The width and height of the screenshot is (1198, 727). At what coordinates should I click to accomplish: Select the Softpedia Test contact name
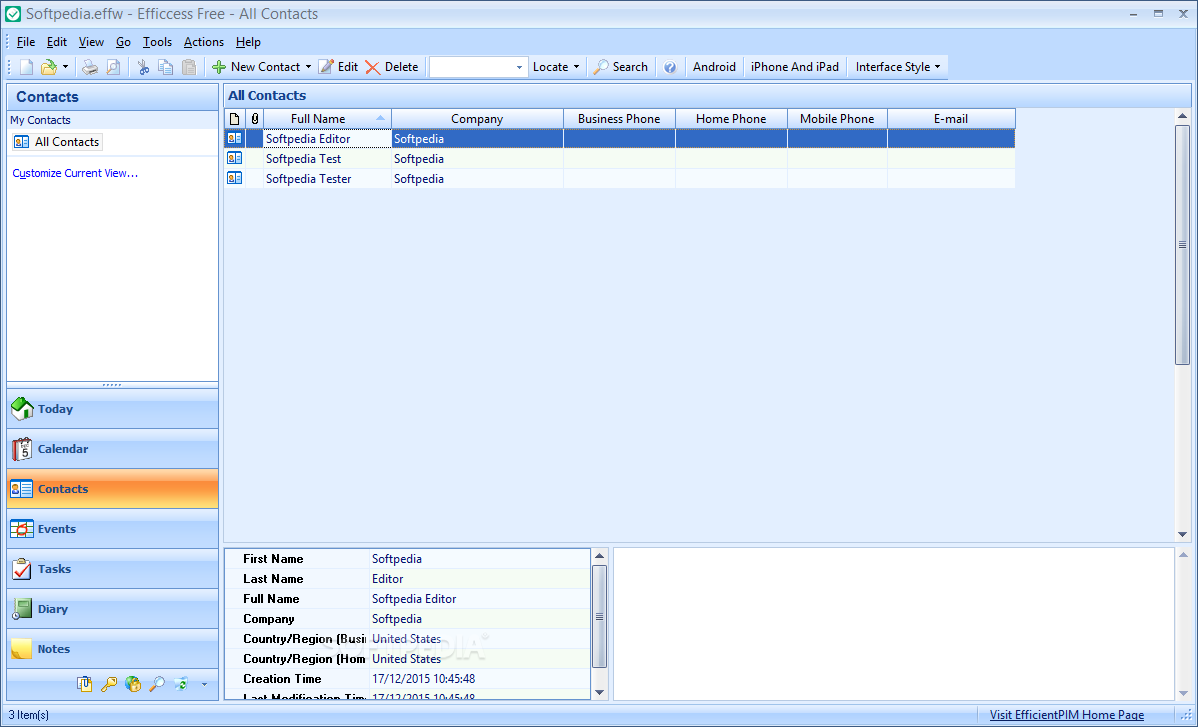[303, 159]
